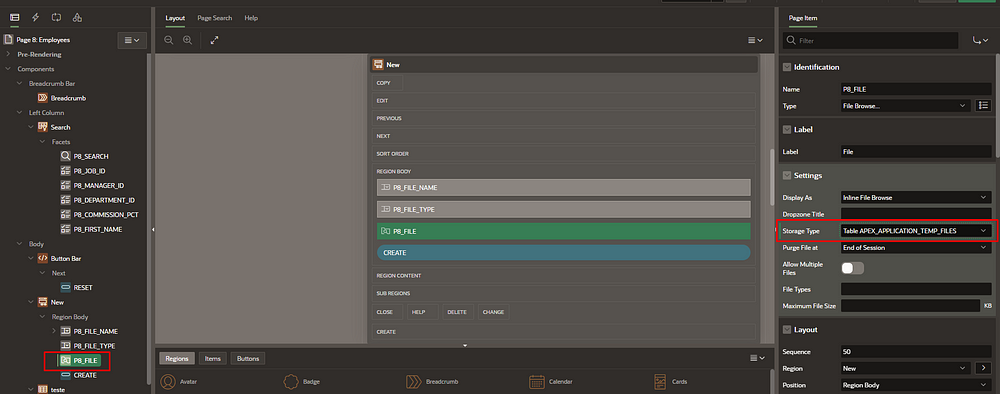
Task: Toggle the Allow Multiple Files switch
Action: 853,268
